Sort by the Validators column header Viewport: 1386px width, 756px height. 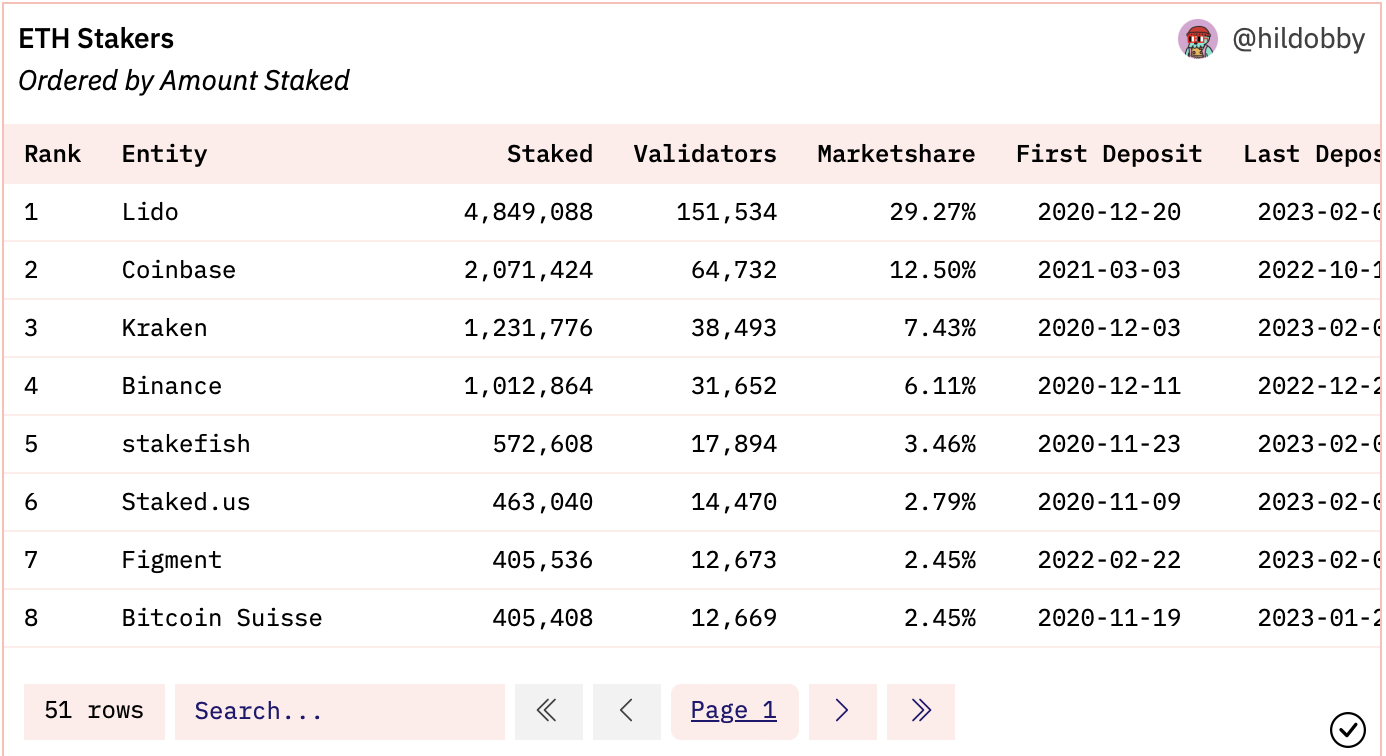(x=705, y=154)
